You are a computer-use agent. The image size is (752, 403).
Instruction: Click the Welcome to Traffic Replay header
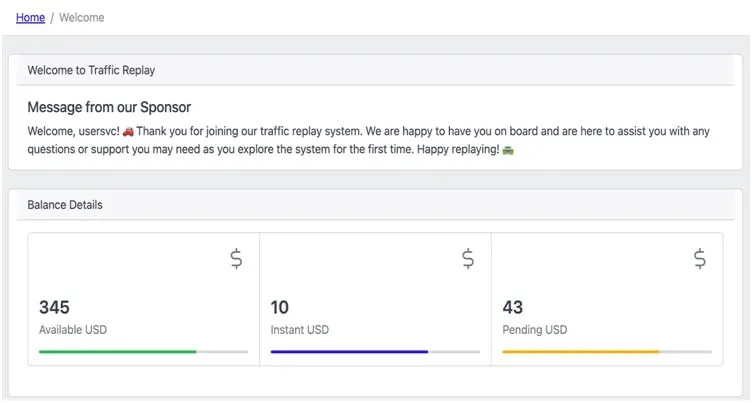(x=91, y=71)
